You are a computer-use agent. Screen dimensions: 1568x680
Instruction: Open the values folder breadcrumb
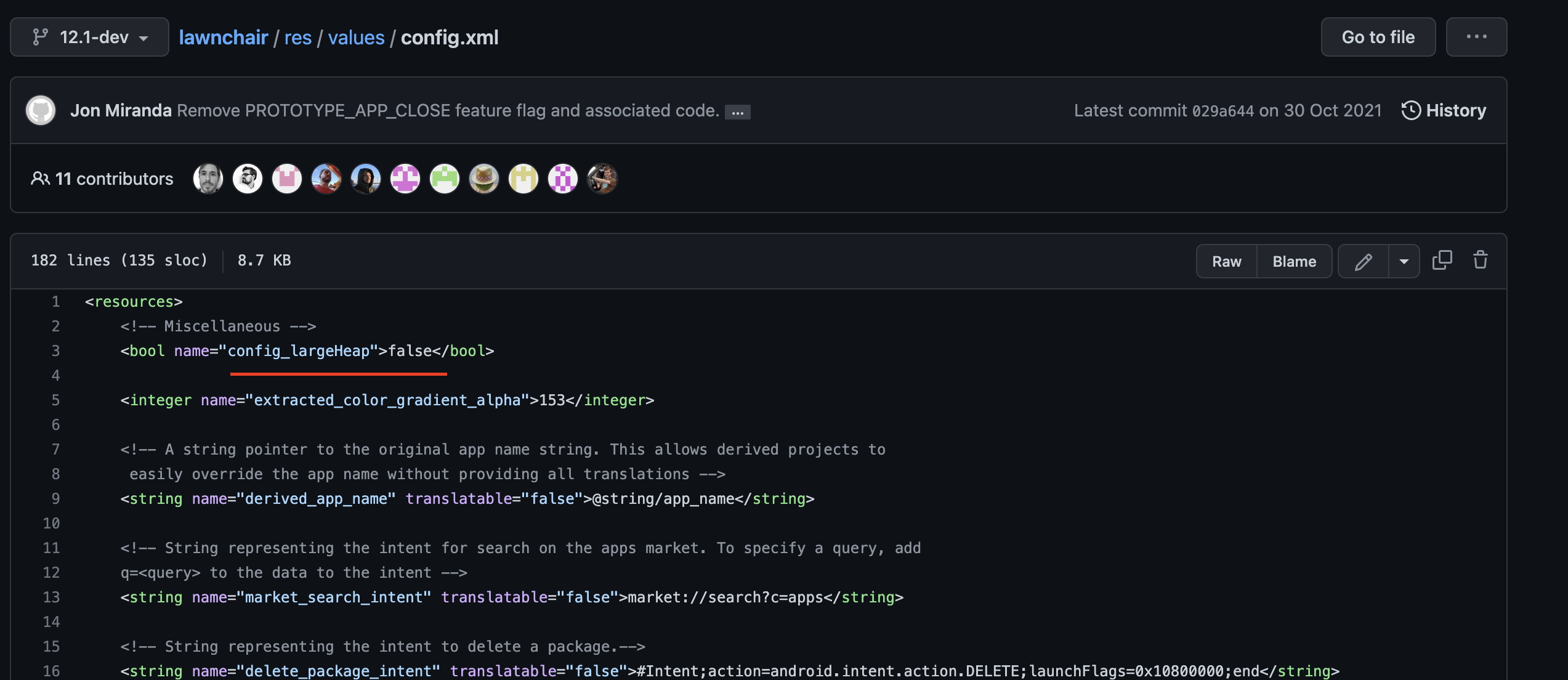tap(356, 38)
